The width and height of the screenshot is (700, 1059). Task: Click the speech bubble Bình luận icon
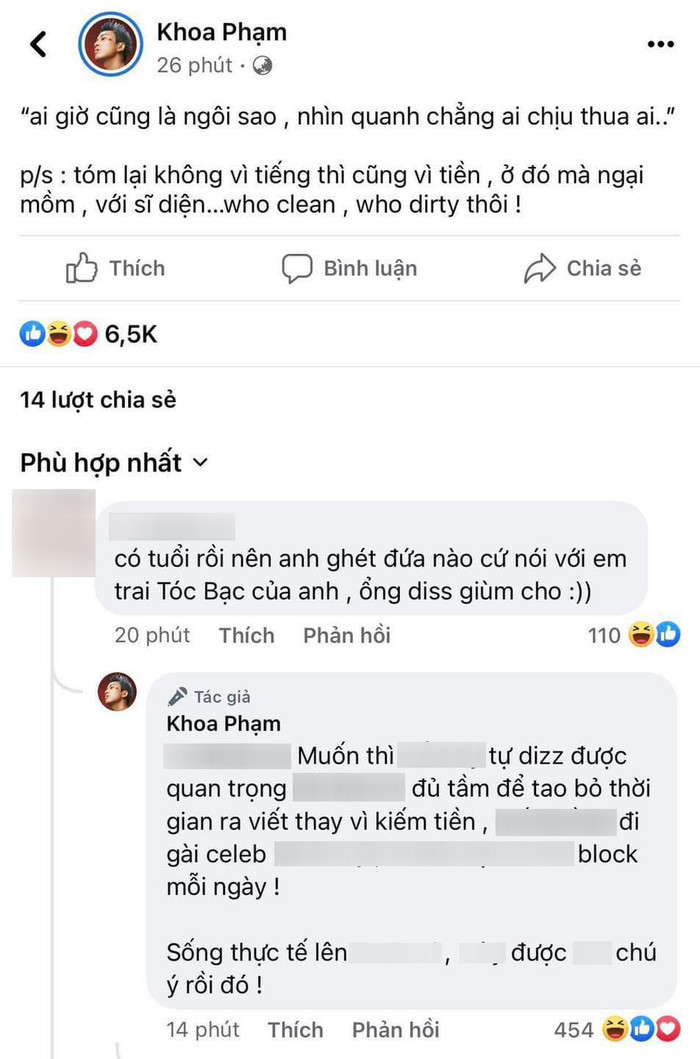pyautogui.click(x=298, y=268)
